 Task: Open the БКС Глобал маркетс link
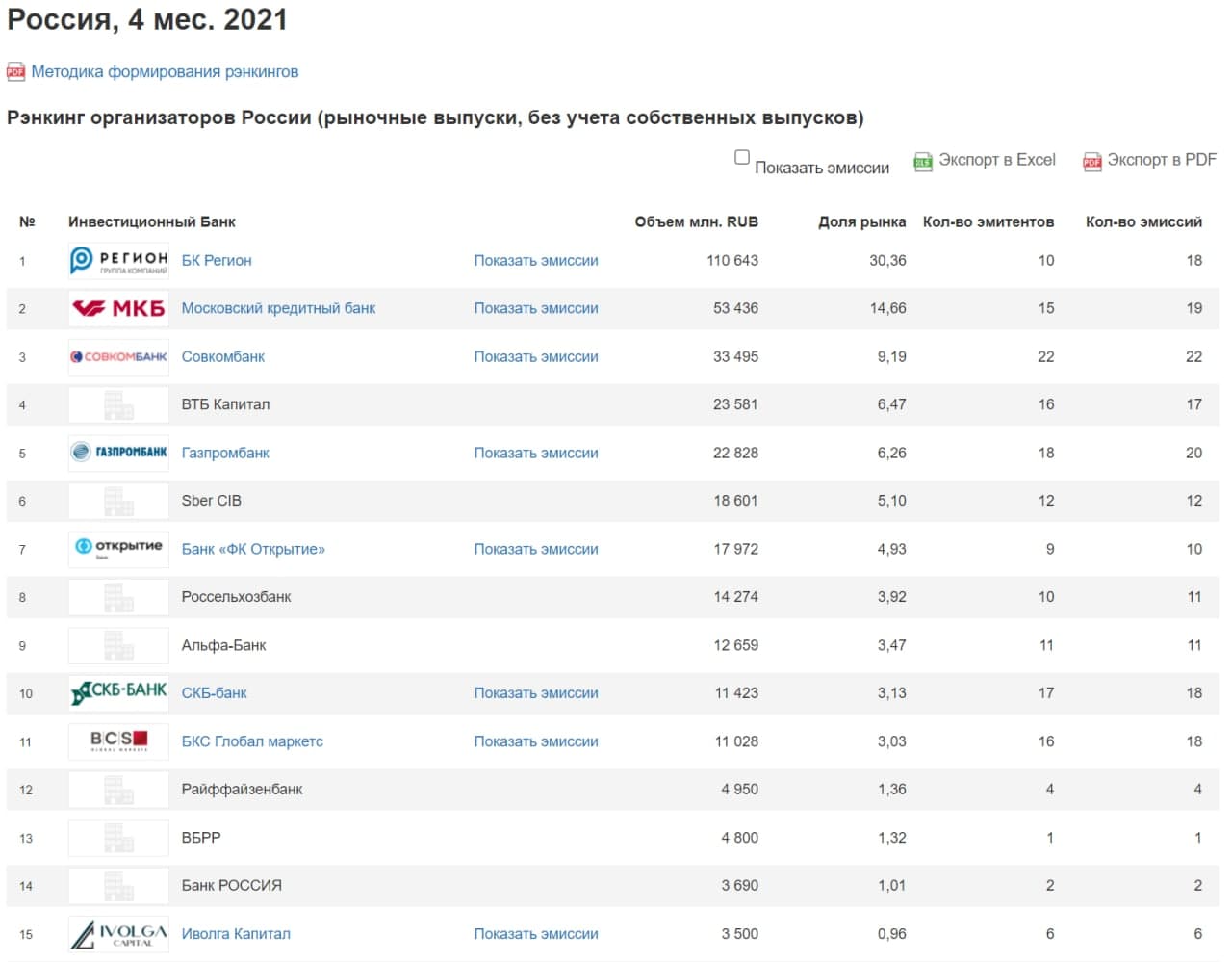[x=252, y=741]
